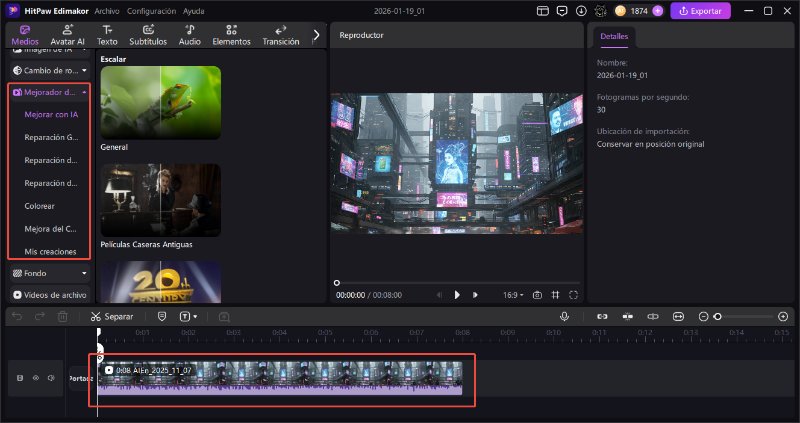Expand the Cambio de ro... section
The width and height of the screenshot is (800, 423).
(49, 70)
